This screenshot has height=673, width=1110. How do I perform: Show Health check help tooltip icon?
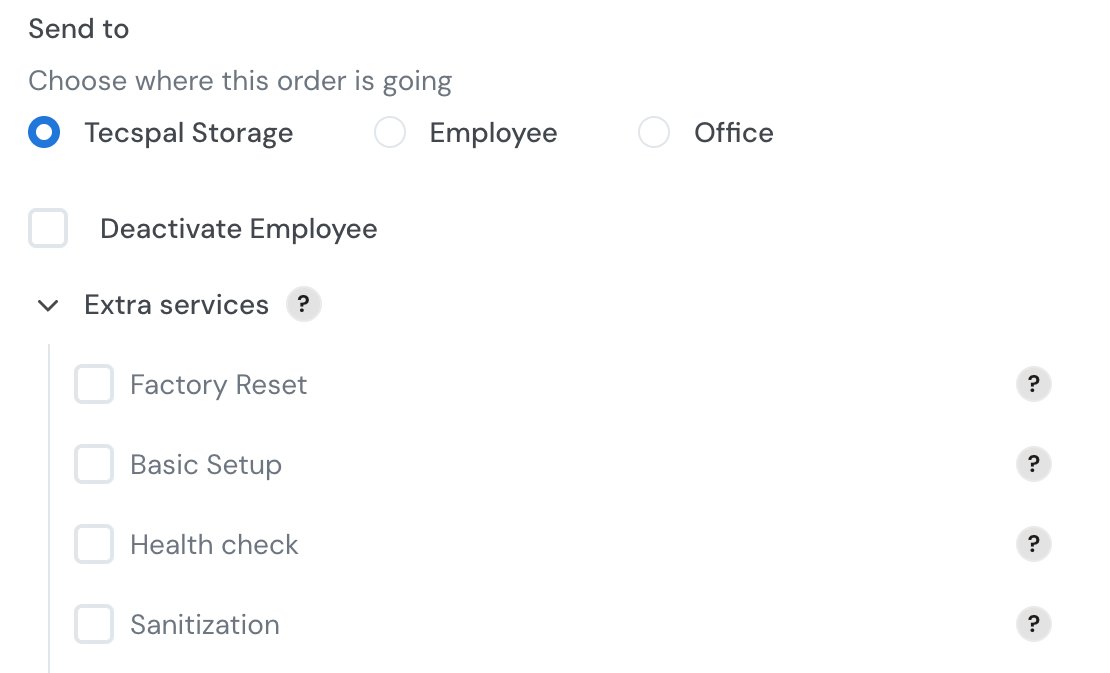[x=1034, y=544]
